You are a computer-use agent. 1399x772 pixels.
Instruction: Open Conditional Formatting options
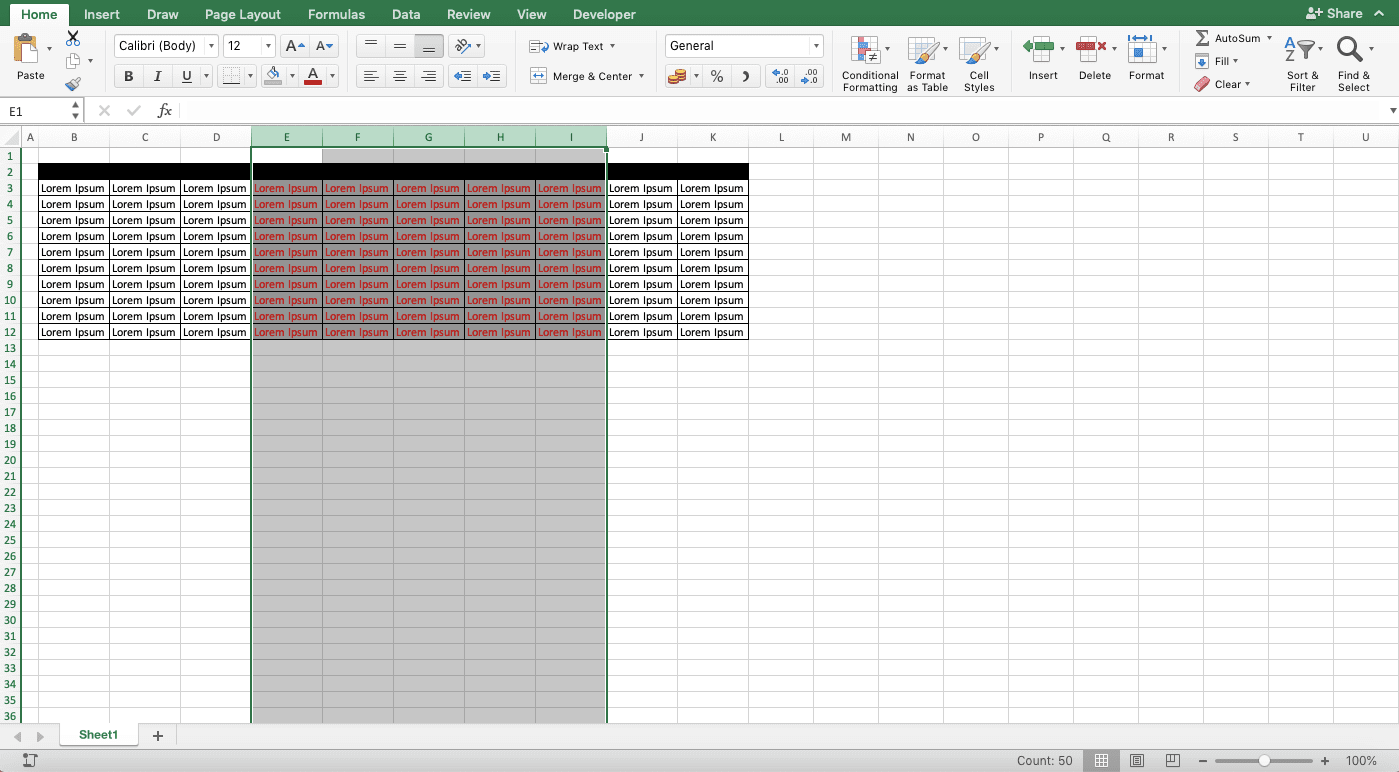click(869, 62)
